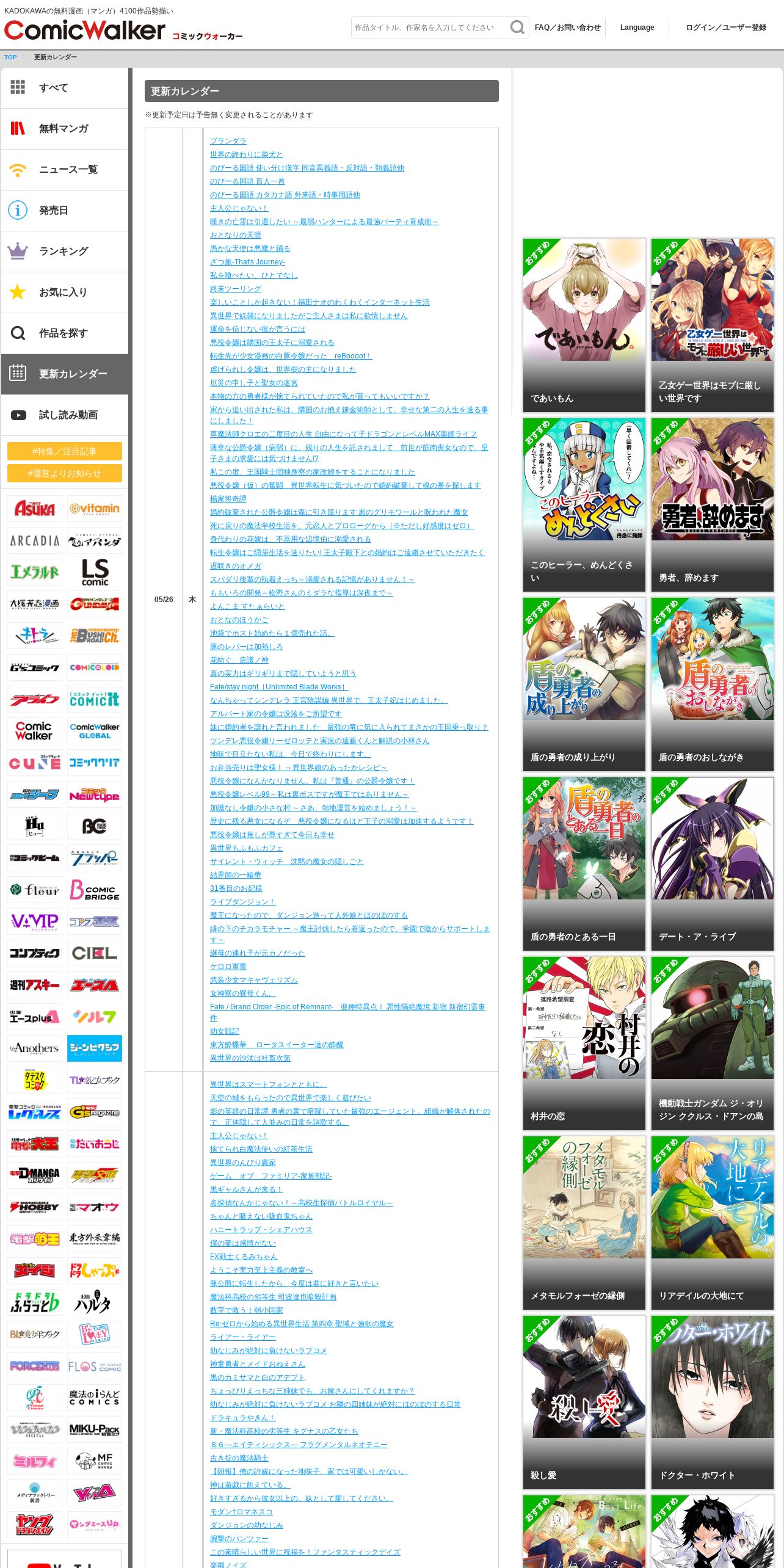The image size is (784, 1568).
Task: Open the CIEL label logo
Action: click(x=95, y=953)
